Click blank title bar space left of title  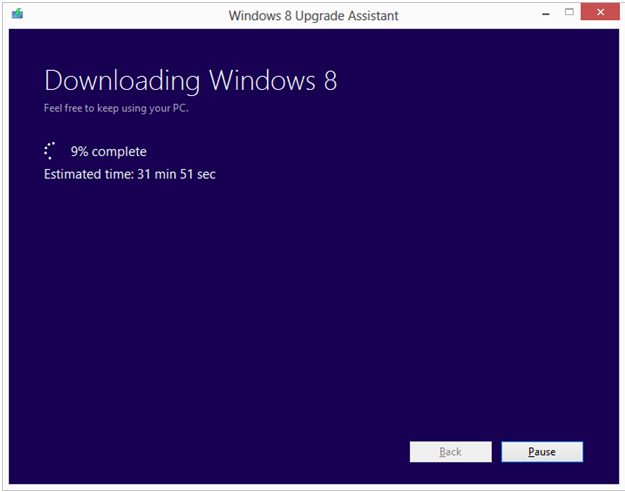click(x=120, y=15)
